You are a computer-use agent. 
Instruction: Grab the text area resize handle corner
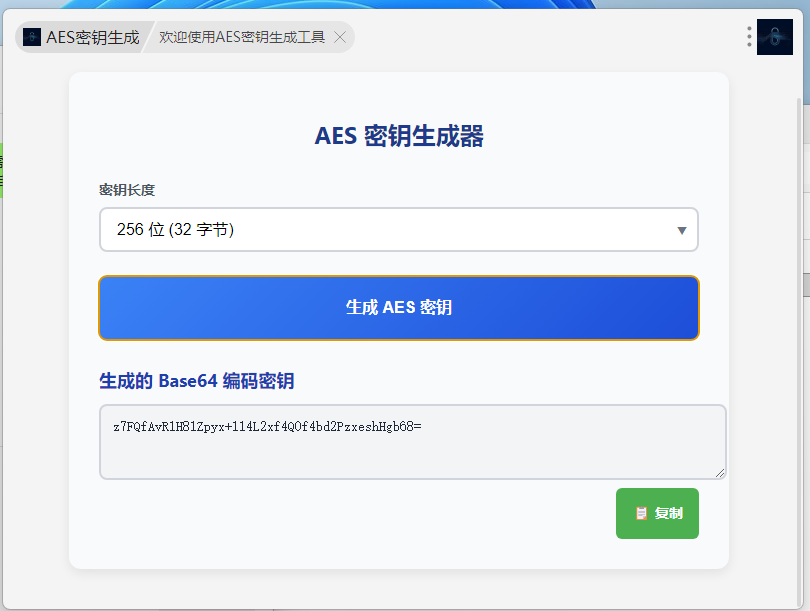click(720, 473)
